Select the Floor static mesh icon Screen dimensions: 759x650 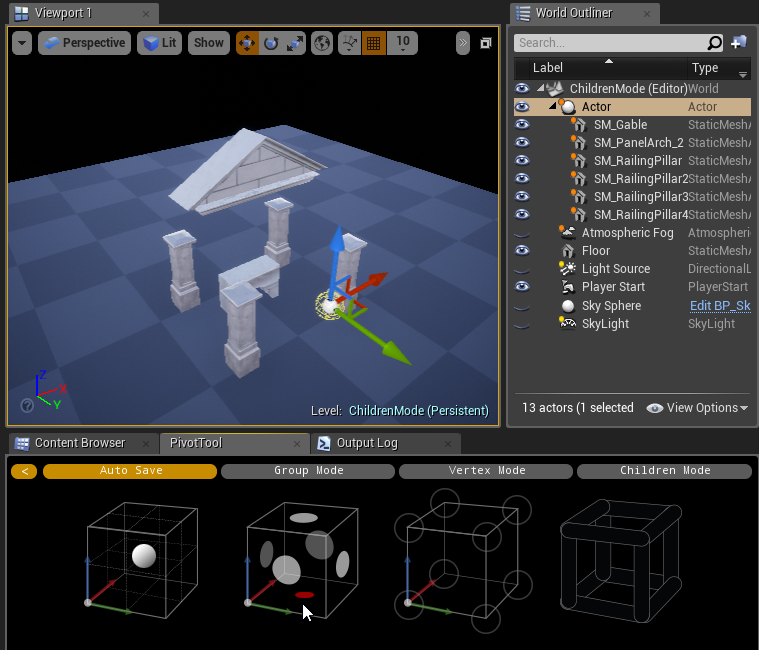click(x=567, y=251)
